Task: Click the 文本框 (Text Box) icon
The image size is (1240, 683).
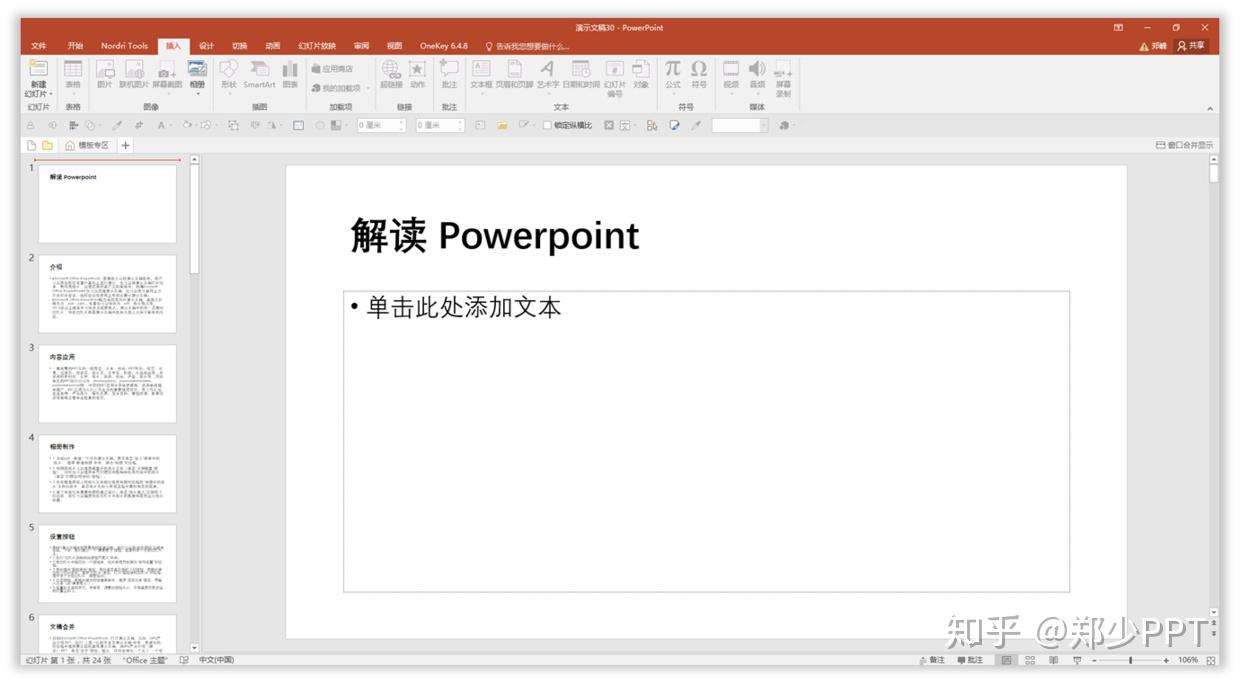Action: tap(481, 69)
